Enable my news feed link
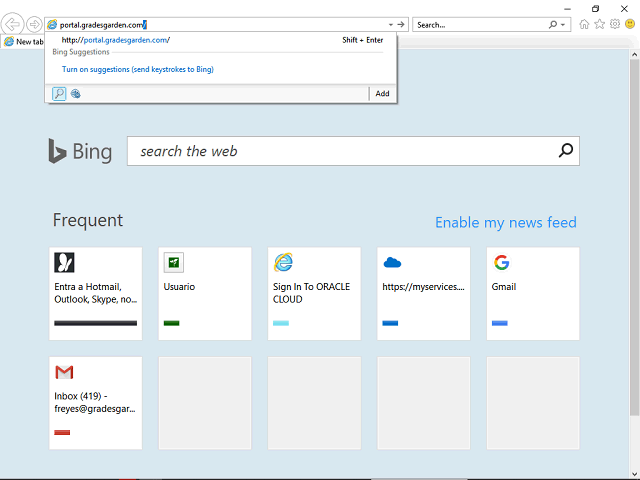Viewport: 640px width, 480px height. (x=506, y=222)
